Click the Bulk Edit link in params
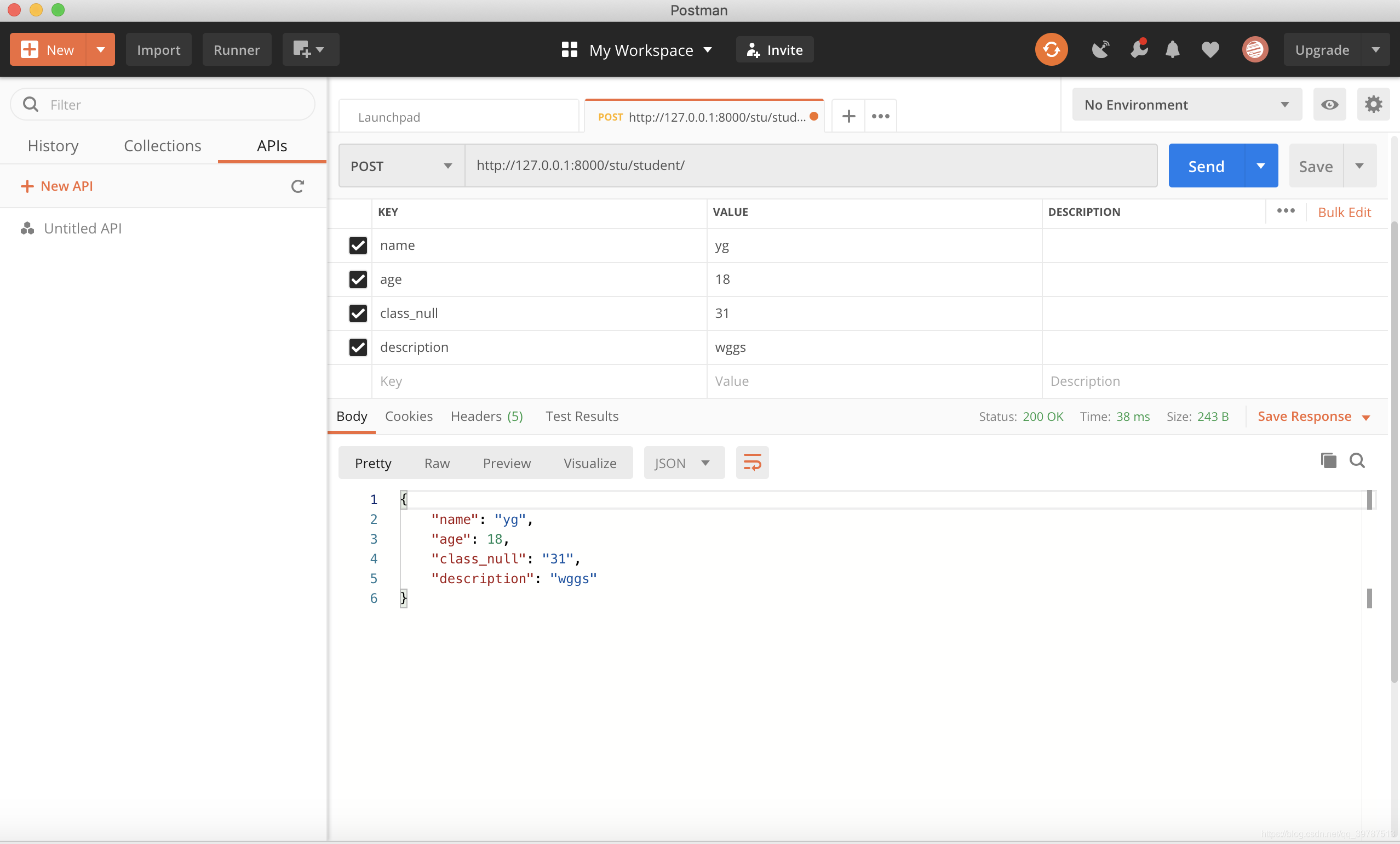This screenshot has height=844, width=1400. point(1344,211)
